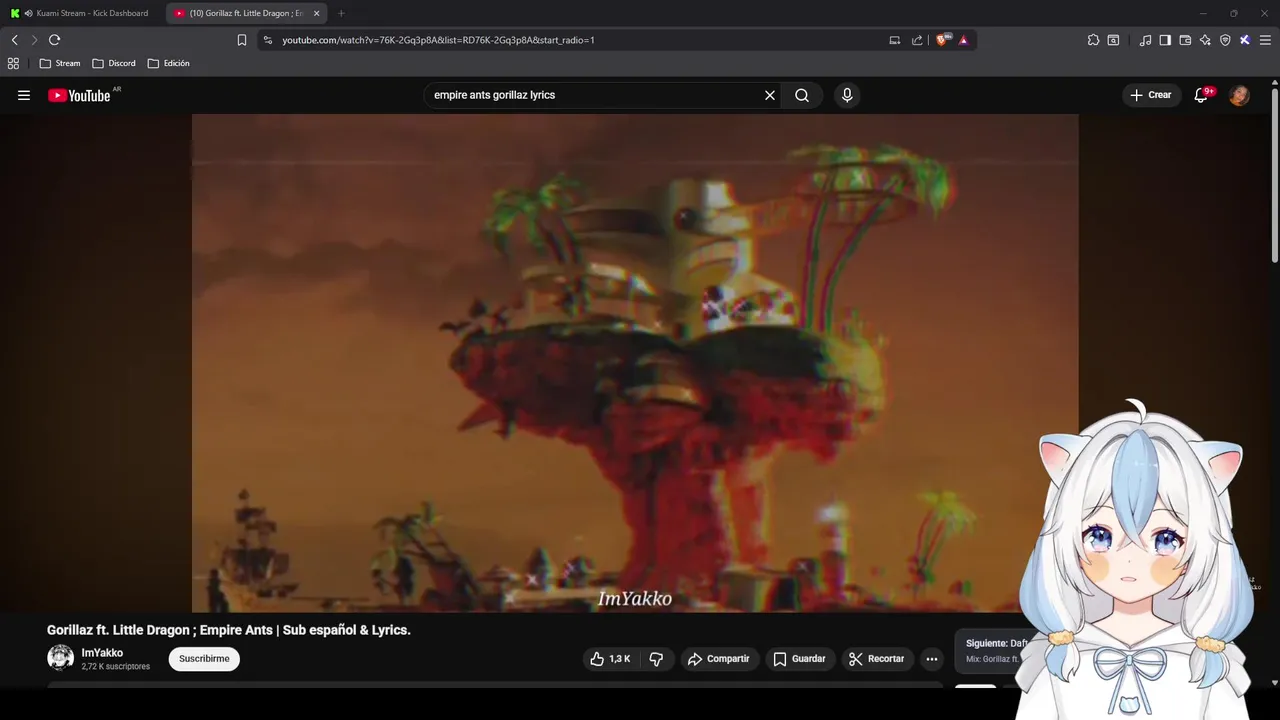The height and width of the screenshot is (720, 1280).
Task: Click the Compartir share button
Action: [719, 659]
